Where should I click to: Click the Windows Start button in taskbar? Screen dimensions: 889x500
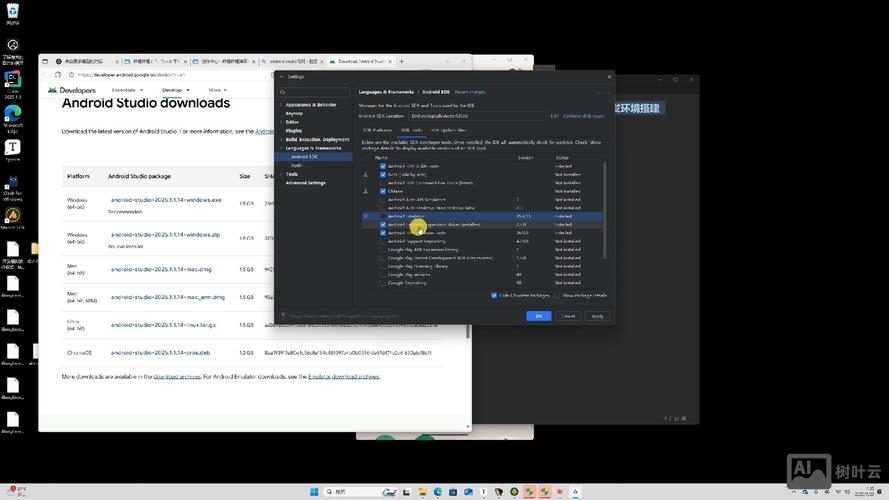(312, 492)
